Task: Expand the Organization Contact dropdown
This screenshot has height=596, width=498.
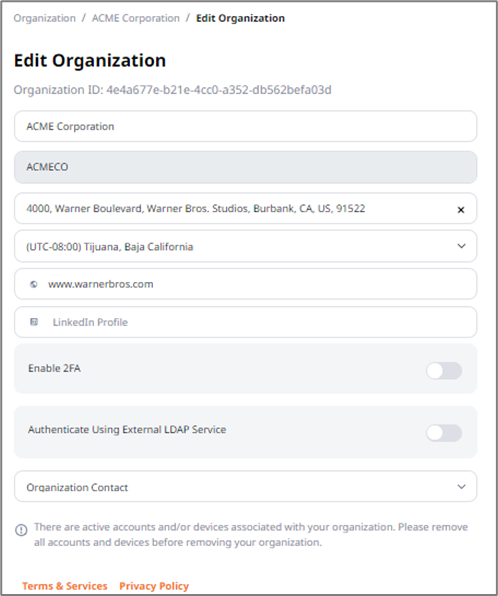Action: 246,487
